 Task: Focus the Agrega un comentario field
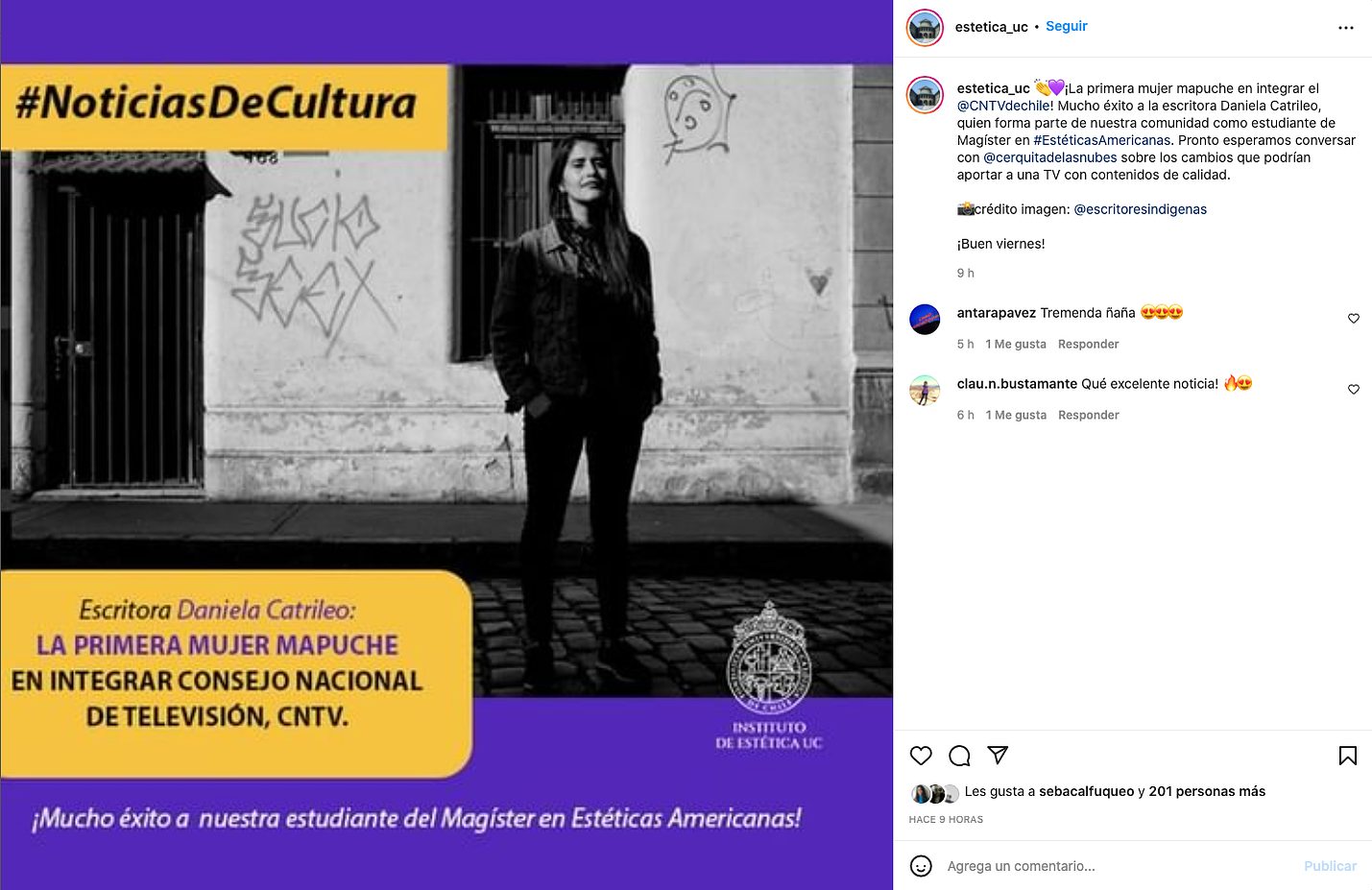point(1114,866)
